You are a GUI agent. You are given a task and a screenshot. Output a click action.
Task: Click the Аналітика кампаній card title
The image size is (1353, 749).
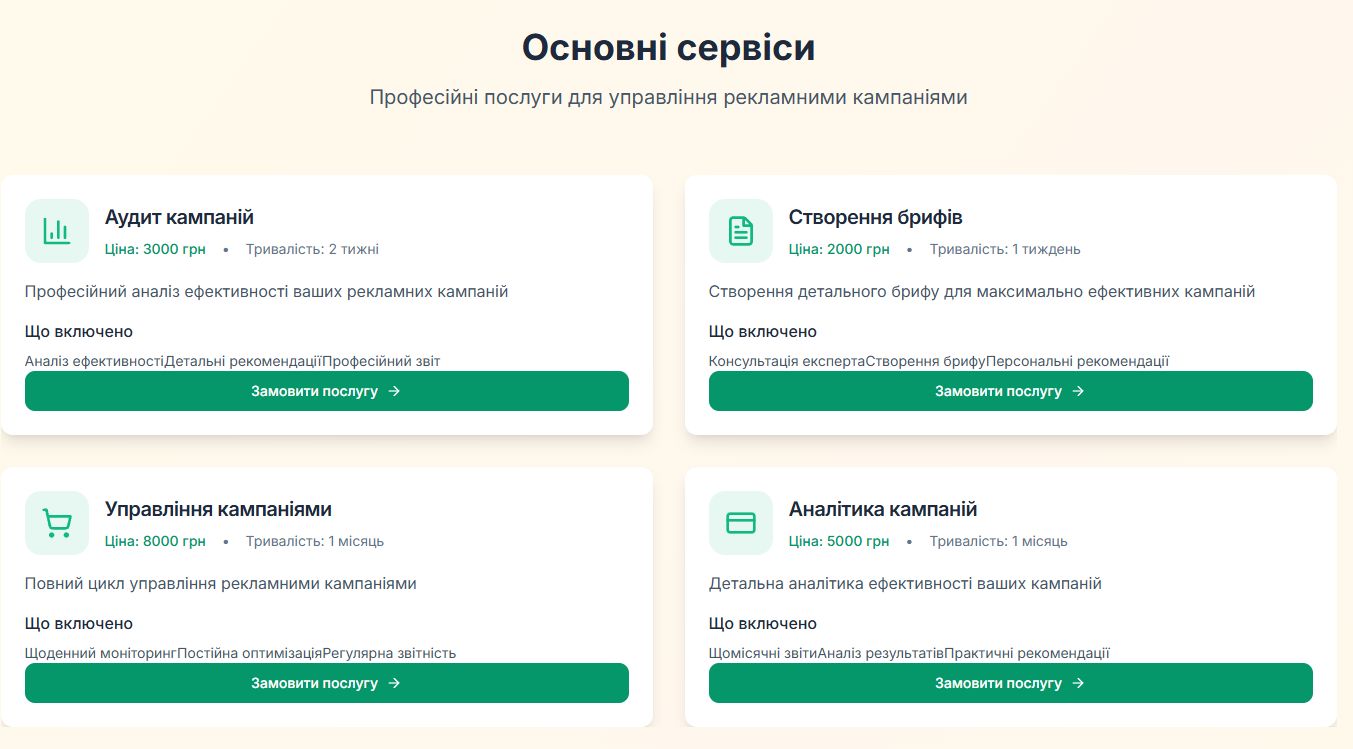(x=883, y=509)
